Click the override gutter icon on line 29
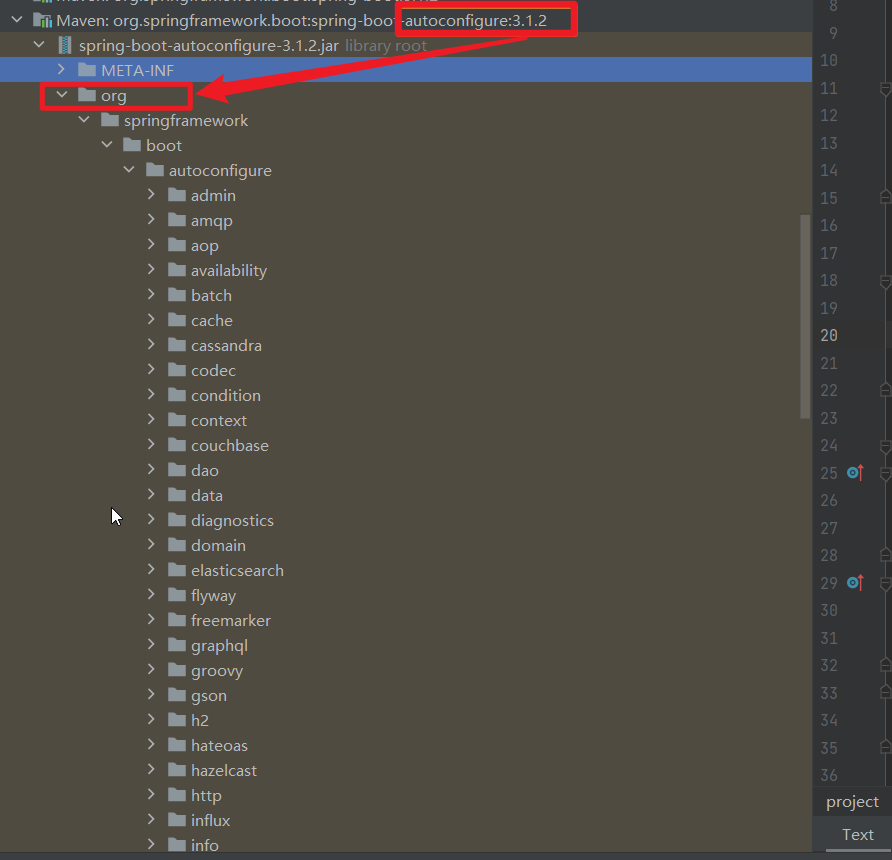Image resolution: width=892 pixels, height=860 pixels. click(855, 582)
